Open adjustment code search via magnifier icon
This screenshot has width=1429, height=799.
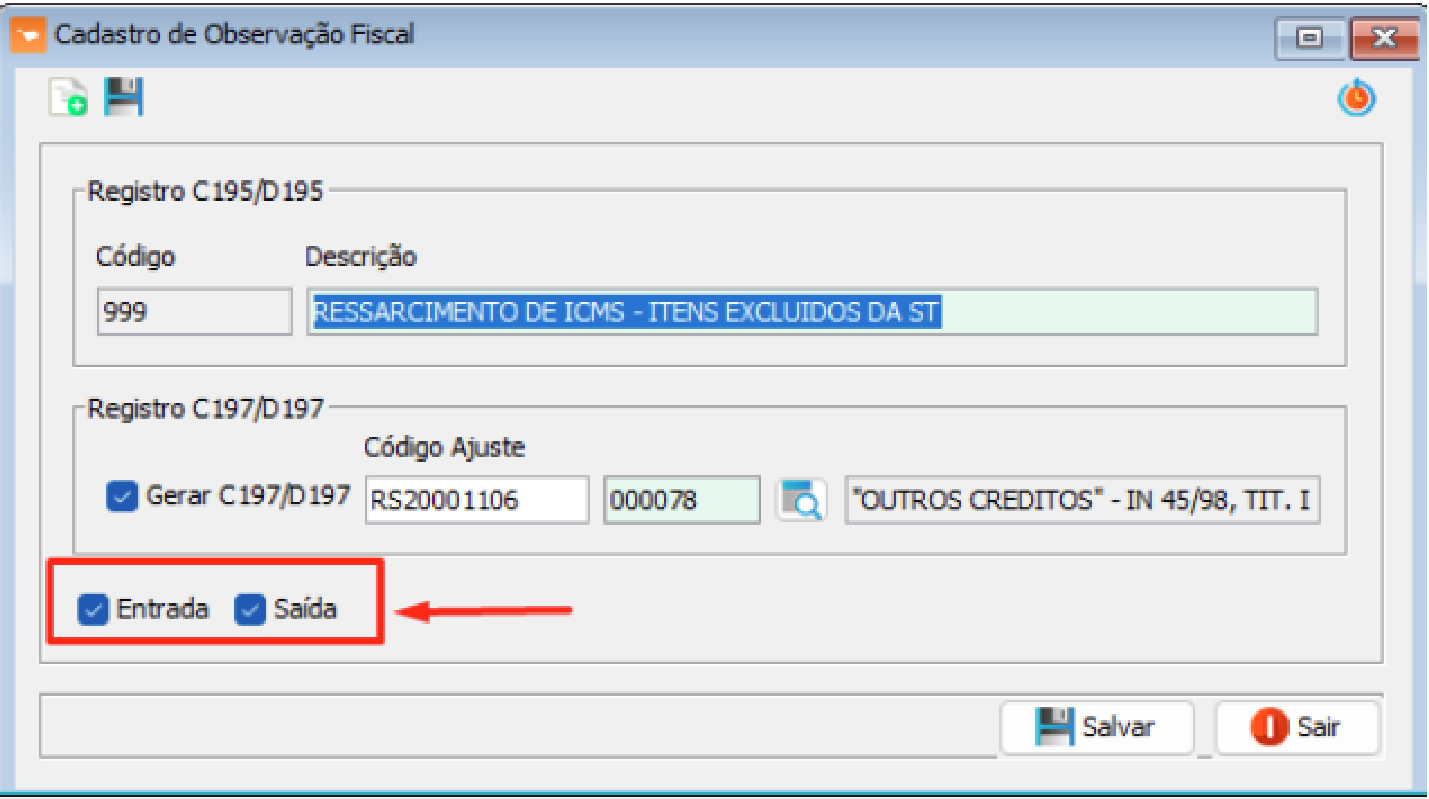[802, 500]
